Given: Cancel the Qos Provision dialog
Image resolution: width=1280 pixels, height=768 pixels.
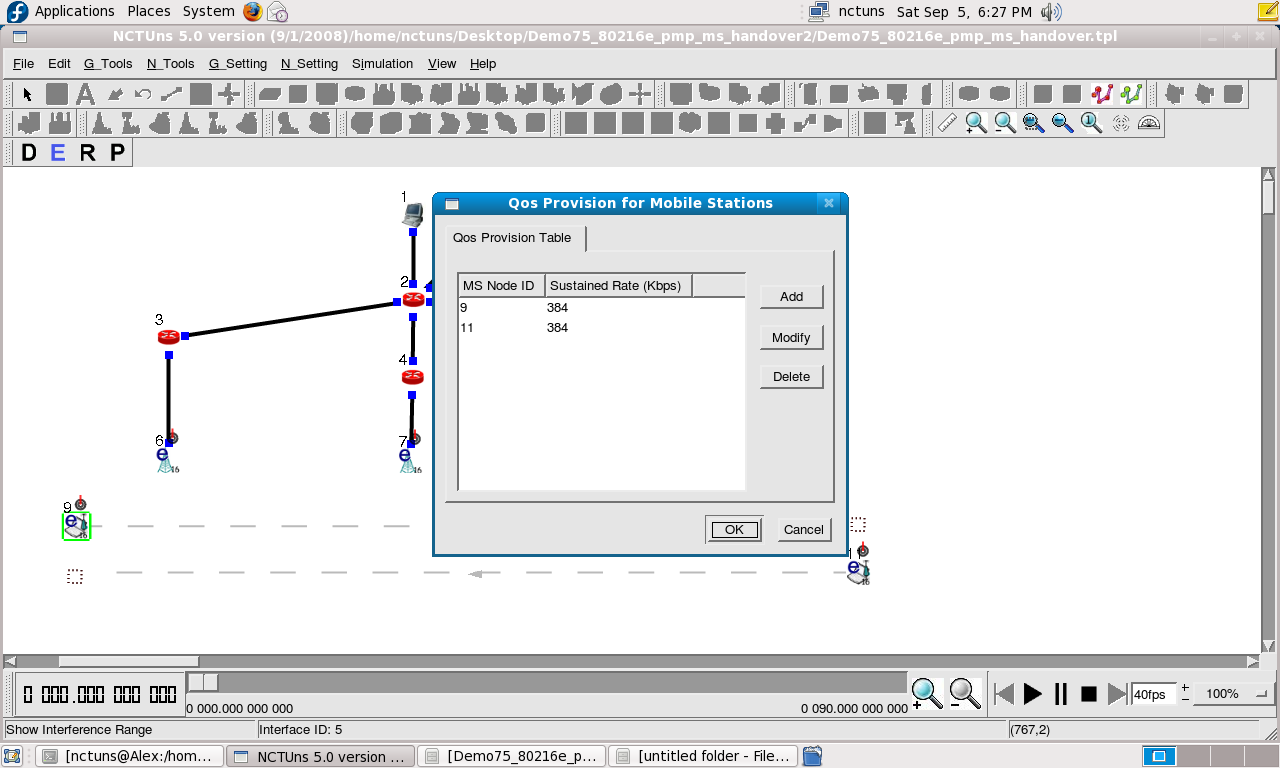Looking at the screenshot, I should (804, 530).
